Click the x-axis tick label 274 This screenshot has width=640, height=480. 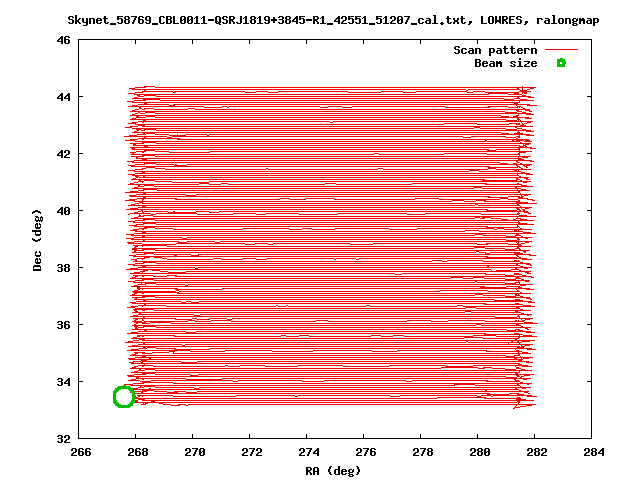pyautogui.click(x=309, y=452)
